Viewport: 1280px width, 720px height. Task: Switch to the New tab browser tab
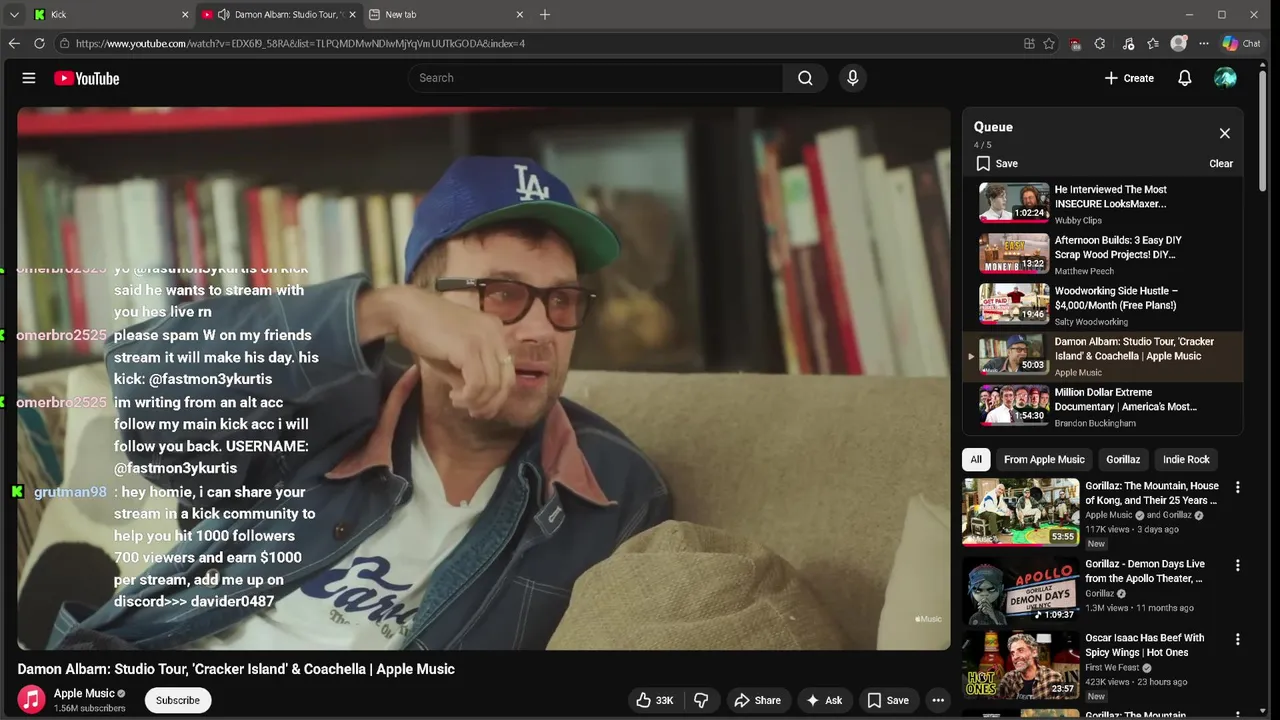pyautogui.click(x=446, y=15)
